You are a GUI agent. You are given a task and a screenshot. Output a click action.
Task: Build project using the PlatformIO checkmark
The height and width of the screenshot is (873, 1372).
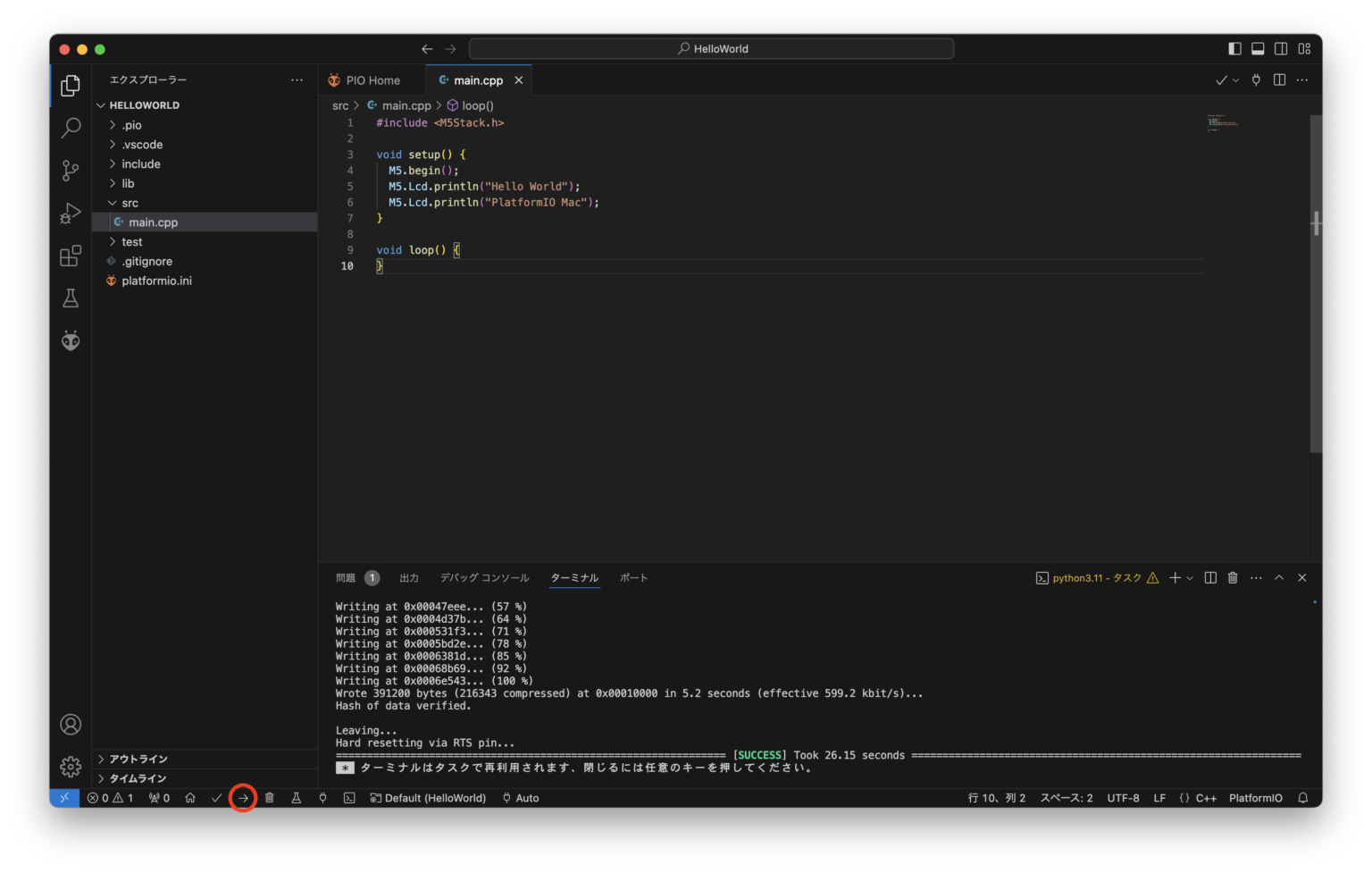[215, 798]
